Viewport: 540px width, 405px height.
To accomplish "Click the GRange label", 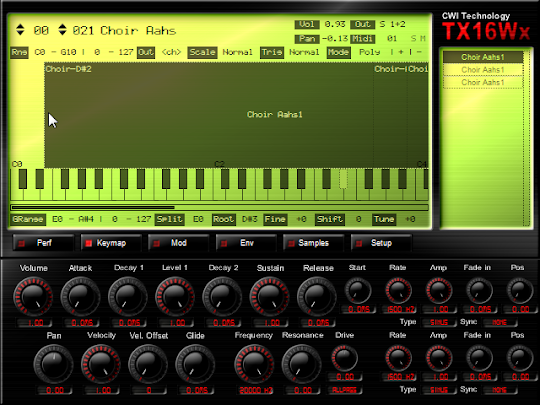I will [28, 219].
